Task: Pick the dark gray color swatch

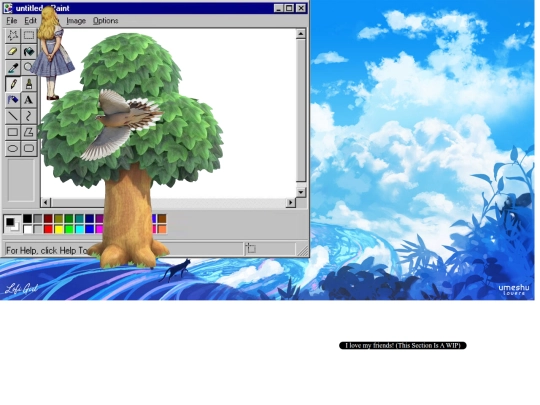Action: 38,218
